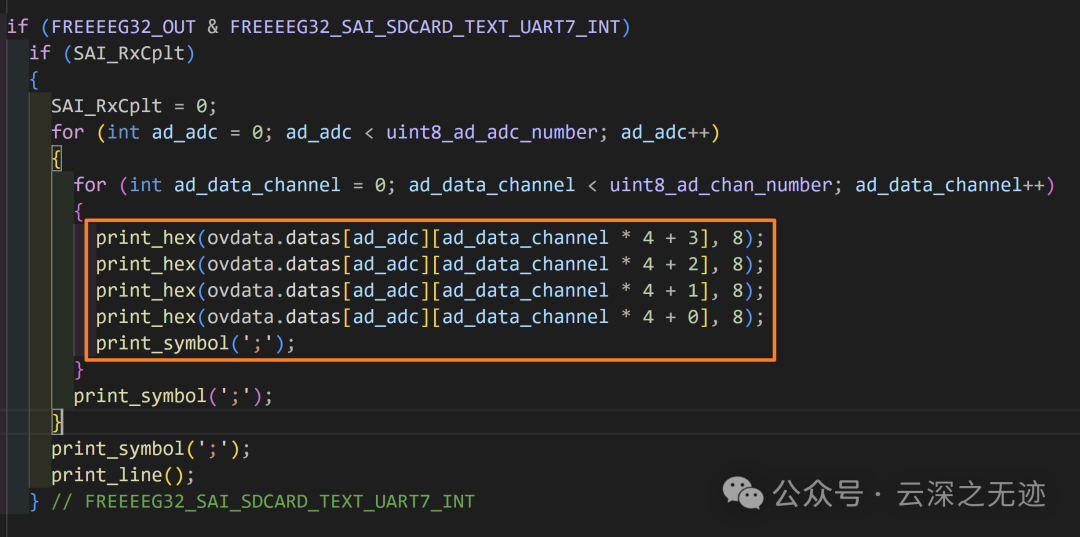
Task: Place cursor on FREEEEG32_OUT in first line
Action: [129, 28]
